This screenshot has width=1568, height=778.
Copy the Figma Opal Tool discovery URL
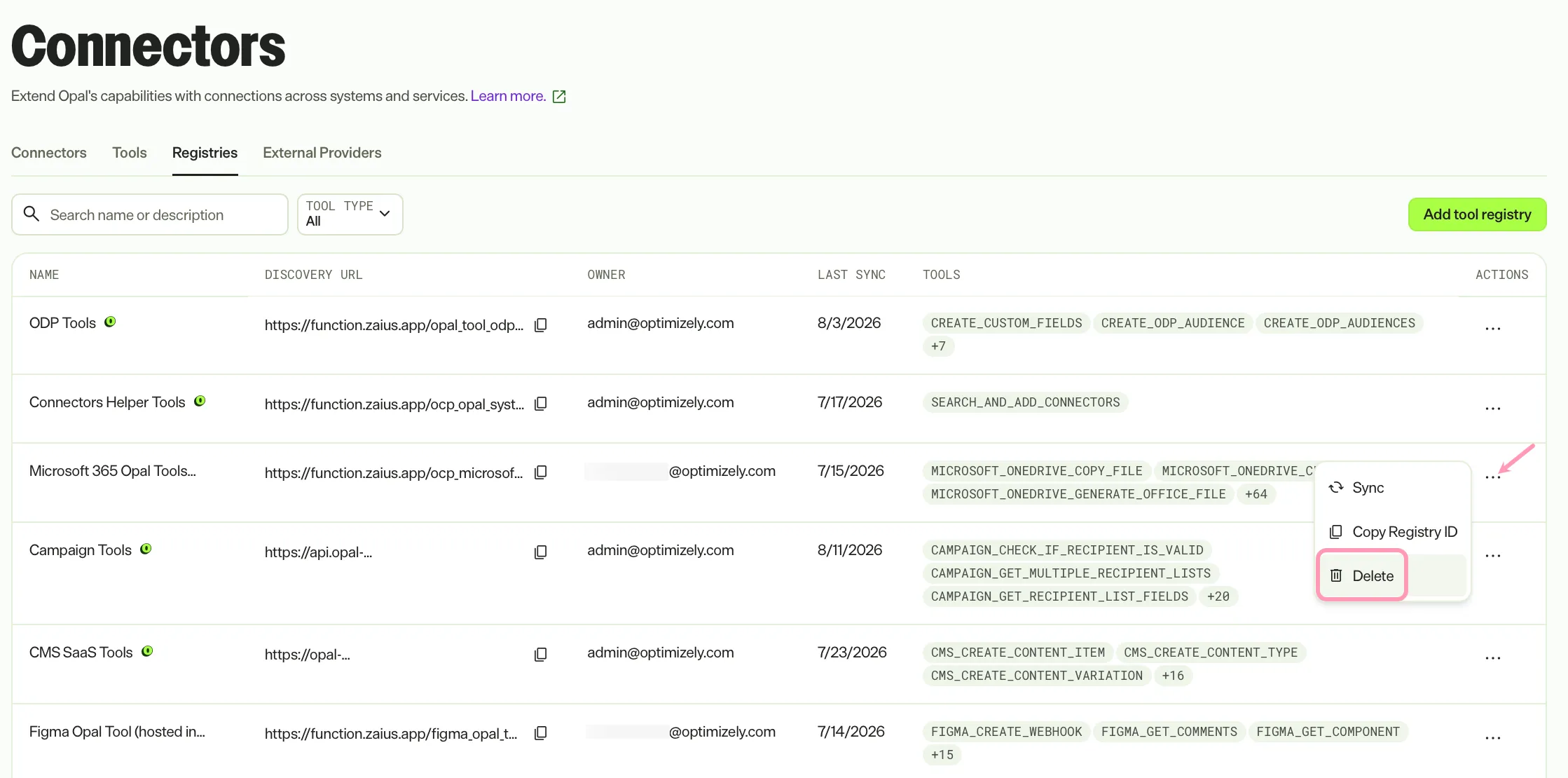pos(540,733)
